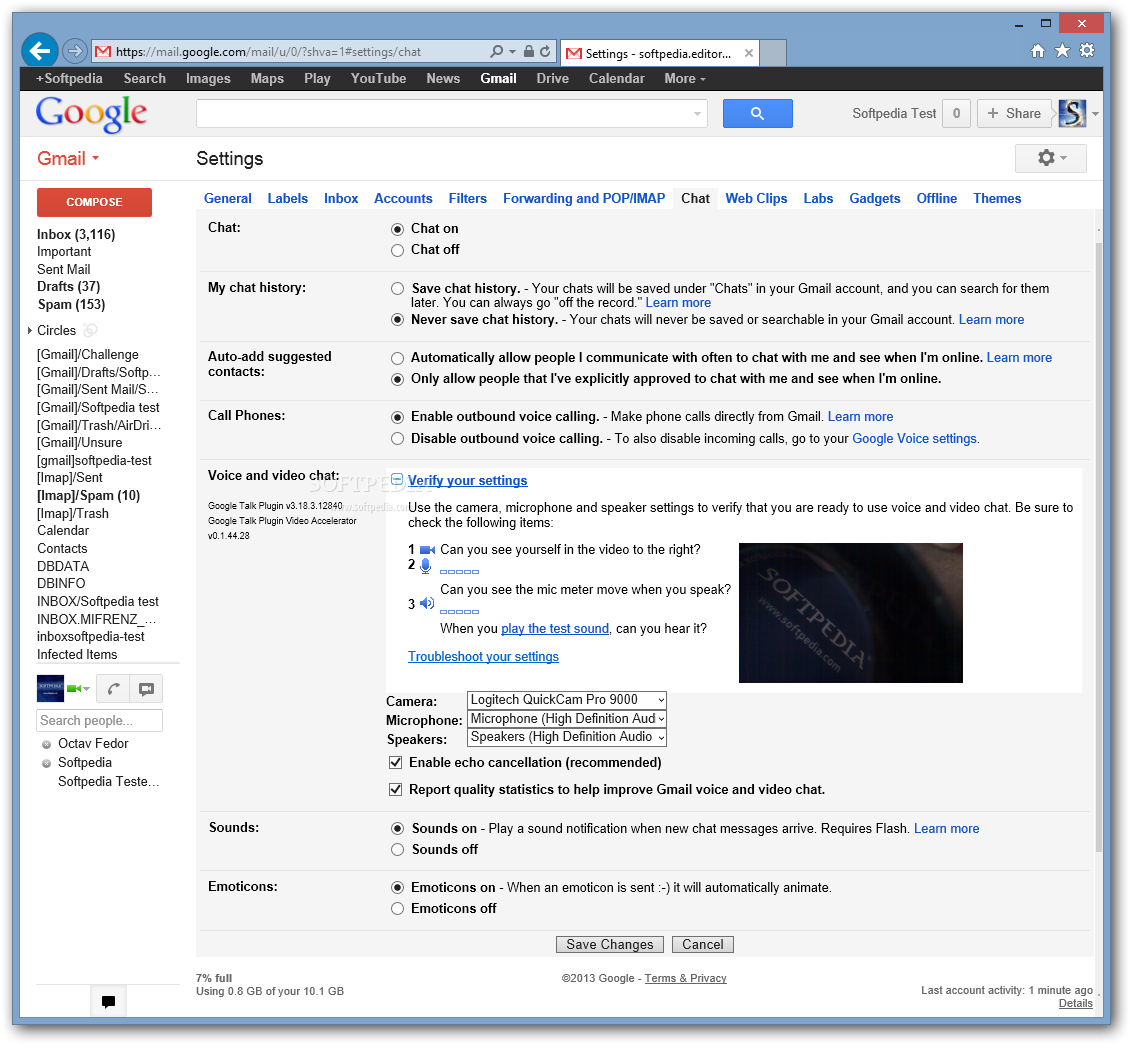Expand the Circles section arrow
This screenshot has height=1045, width=1131.
pos(30,330)
